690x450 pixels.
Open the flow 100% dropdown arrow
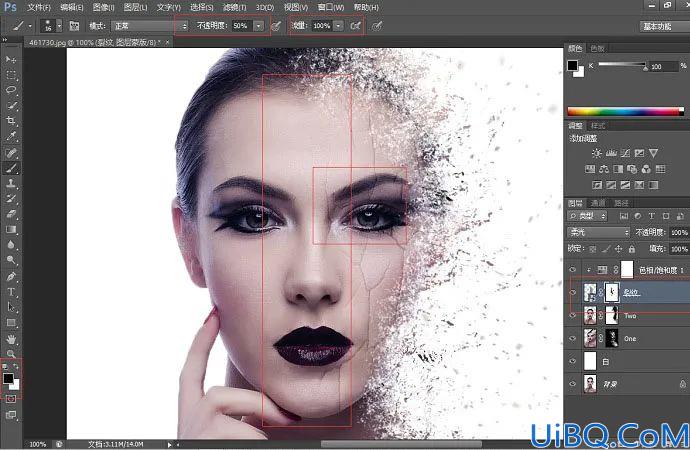click(338, 26)
